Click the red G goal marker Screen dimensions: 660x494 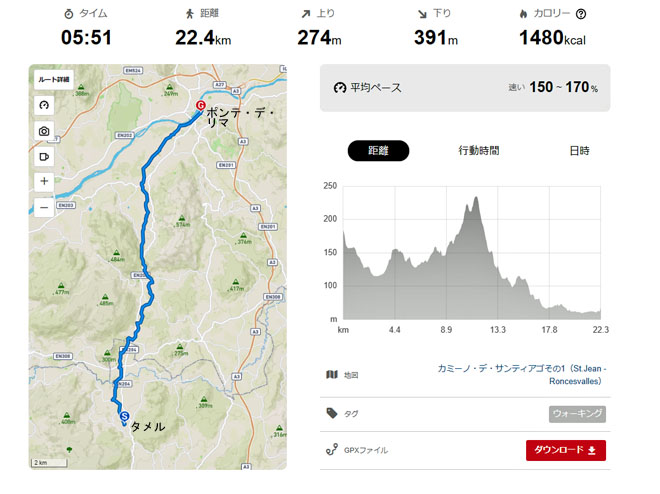(x=201, y=105)
